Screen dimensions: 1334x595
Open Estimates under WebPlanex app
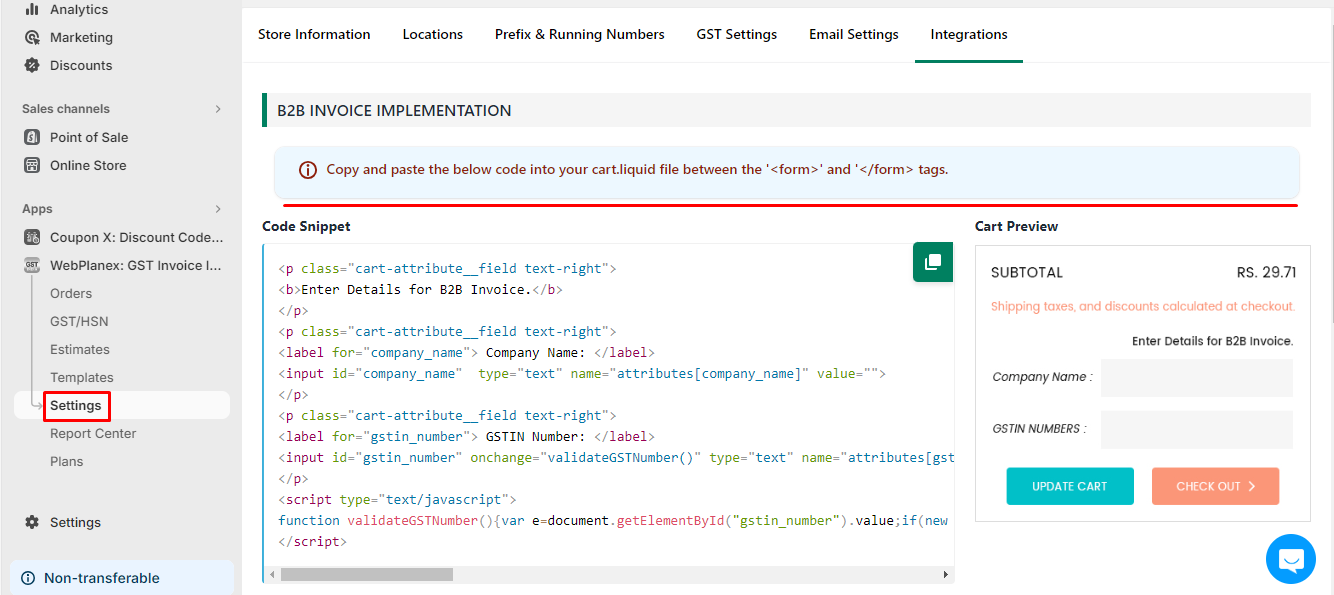pyautogui.click(x=80, y=349)
